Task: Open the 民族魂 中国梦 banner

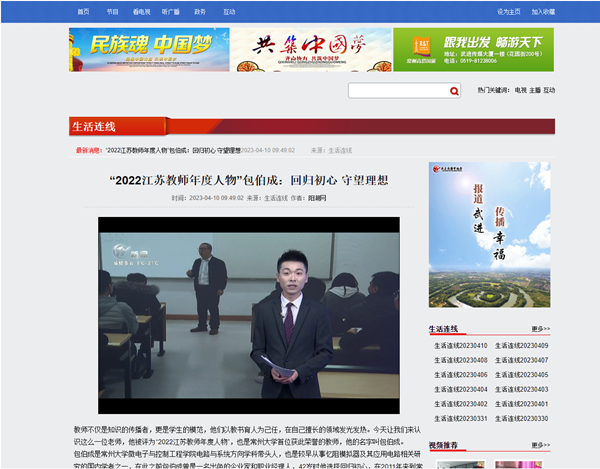Action: tap(147, 49)
